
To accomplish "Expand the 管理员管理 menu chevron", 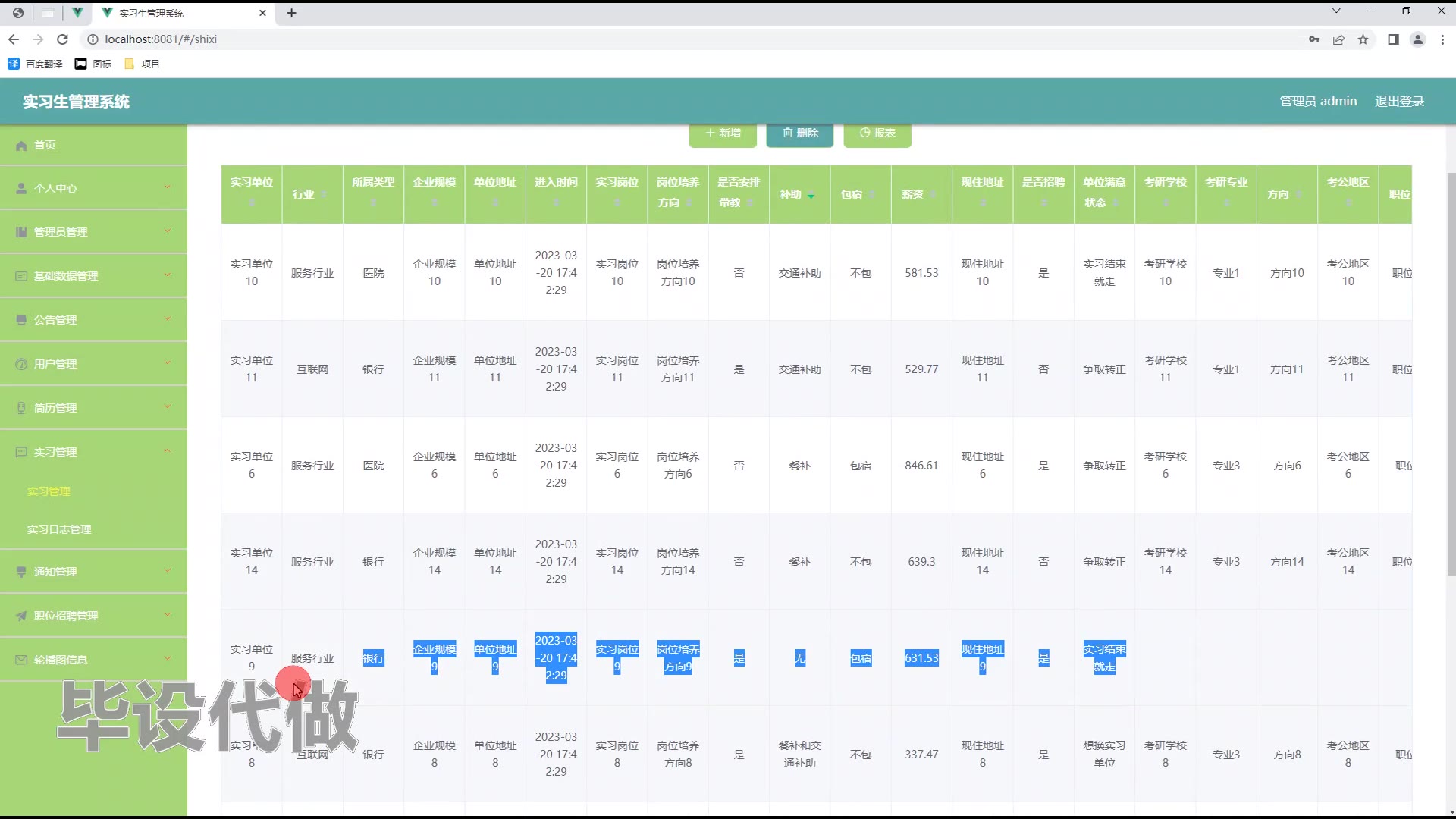I will (168, 231).
